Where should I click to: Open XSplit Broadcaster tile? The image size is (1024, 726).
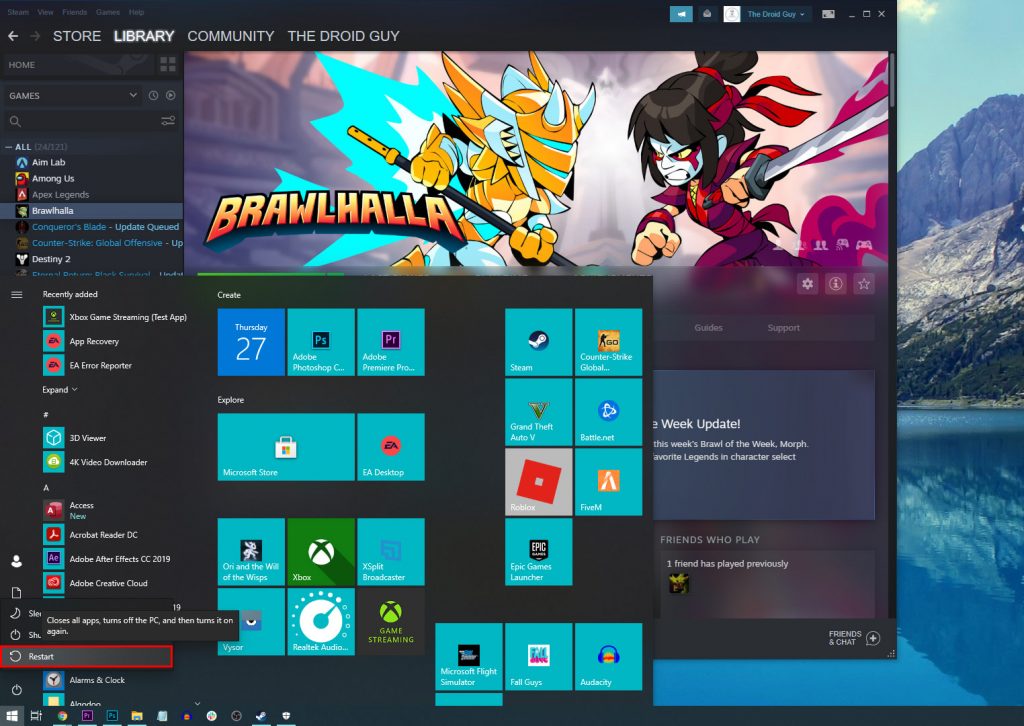pyautogui.click(x=391, y=552)
